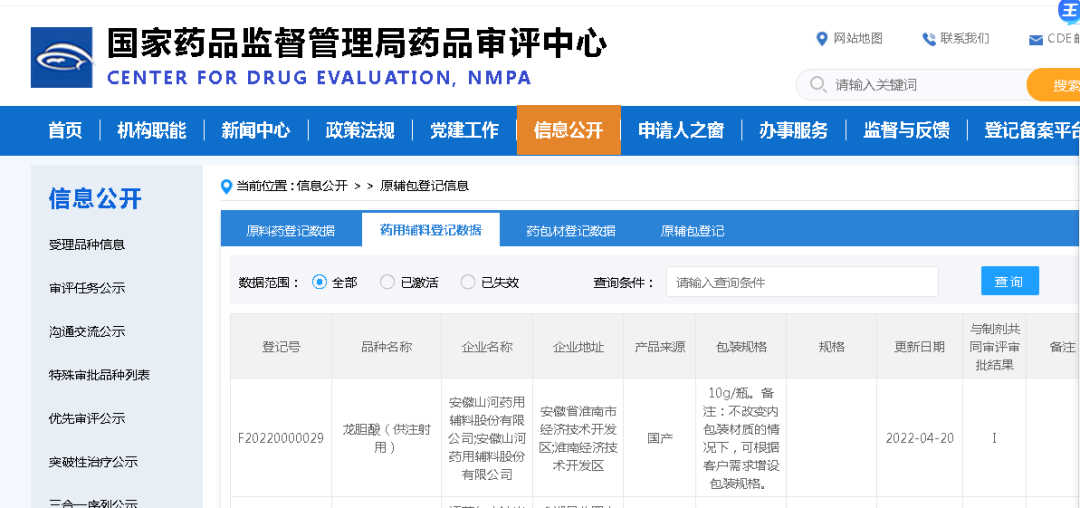Click the CDE logo emblem
This screenshot has height=508, width=1080.
(x=61, y=57)
